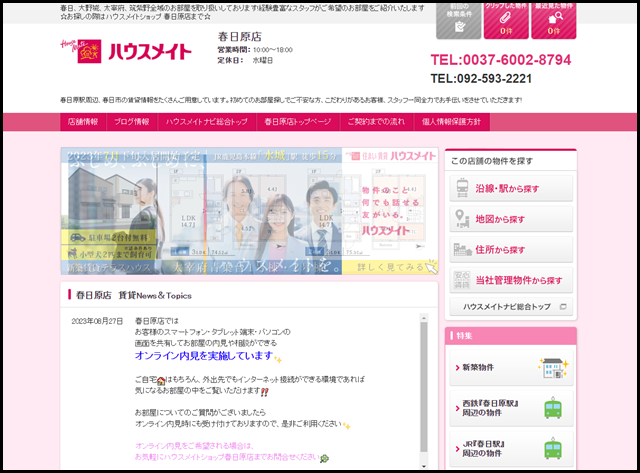The width and height of the screenshot is (640, 473).
Task: Click the 春日原店 store name heading
Action: pos(240,37)
